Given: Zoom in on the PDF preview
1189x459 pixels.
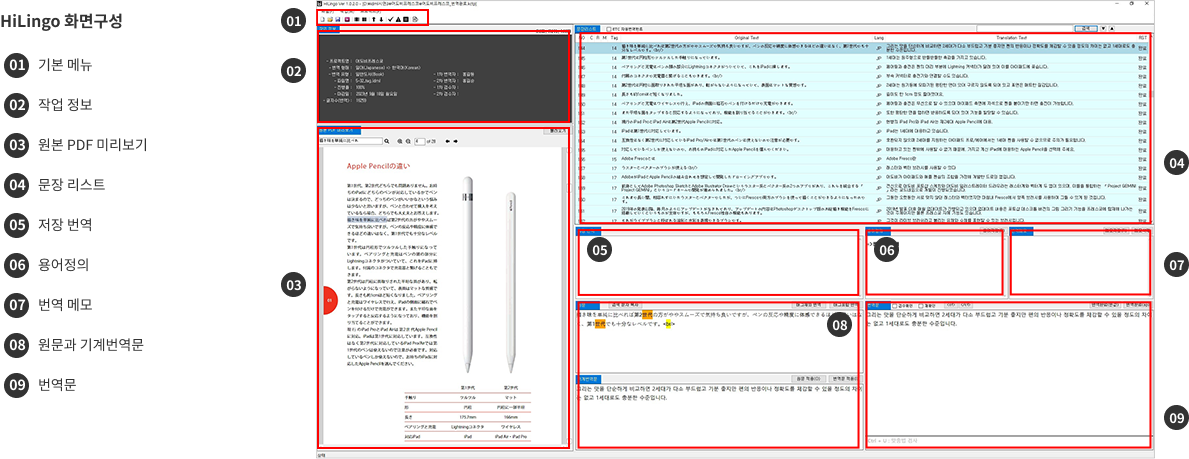Looking at the screenshot, I should pyautogui.click(x=400, y=141).
